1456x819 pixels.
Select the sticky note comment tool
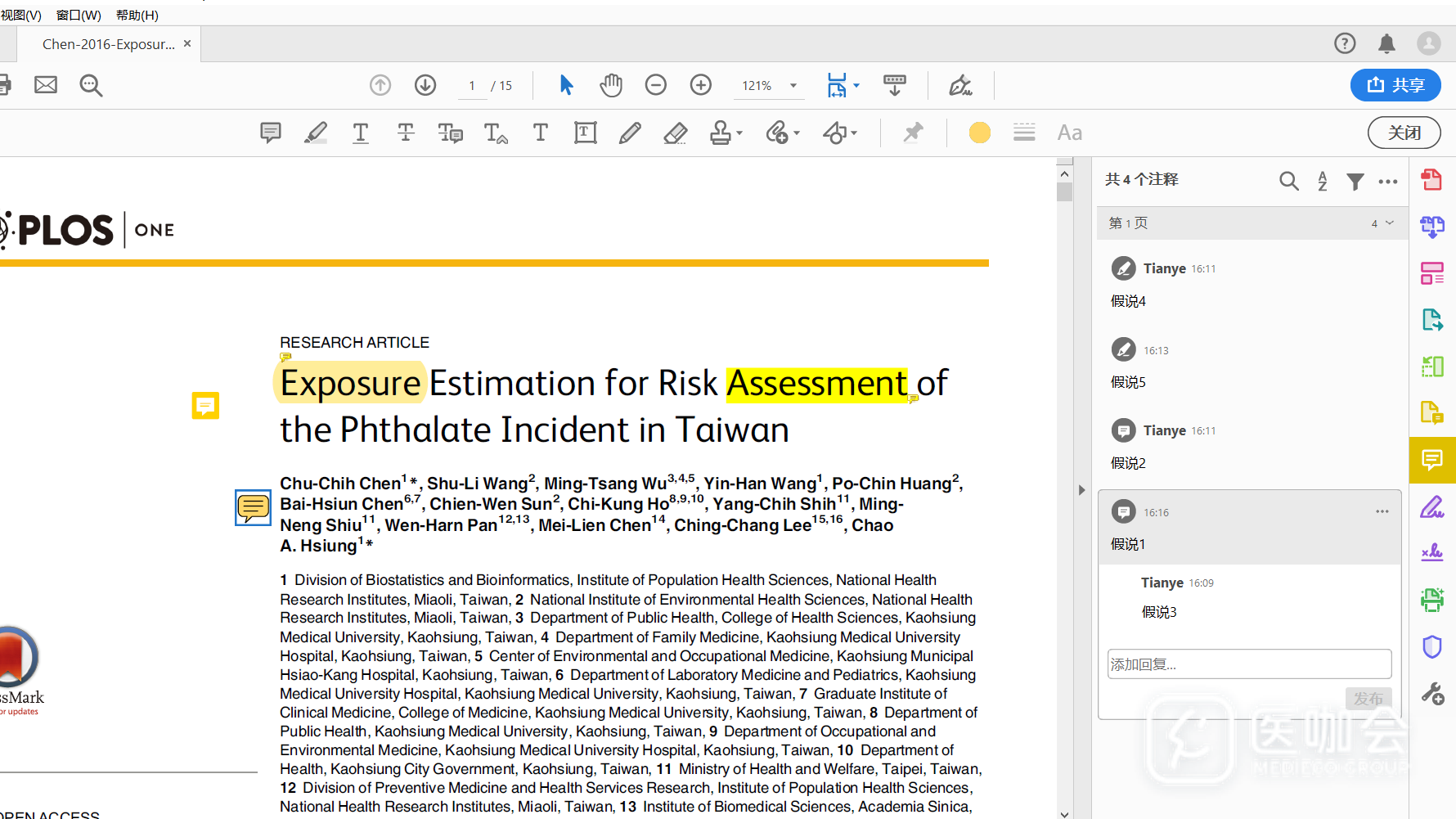pyautogui.click(x=270, y=133)
